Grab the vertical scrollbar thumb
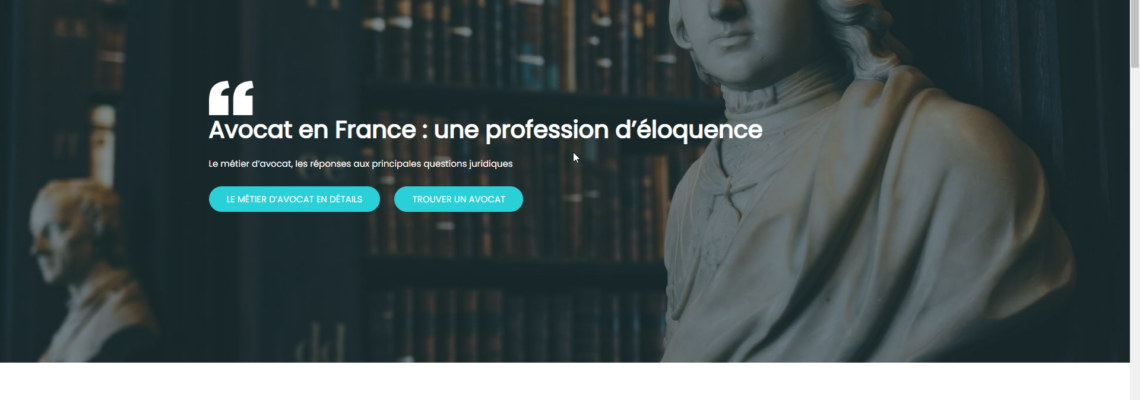The image size is (1140, 400). point(1135,33)
